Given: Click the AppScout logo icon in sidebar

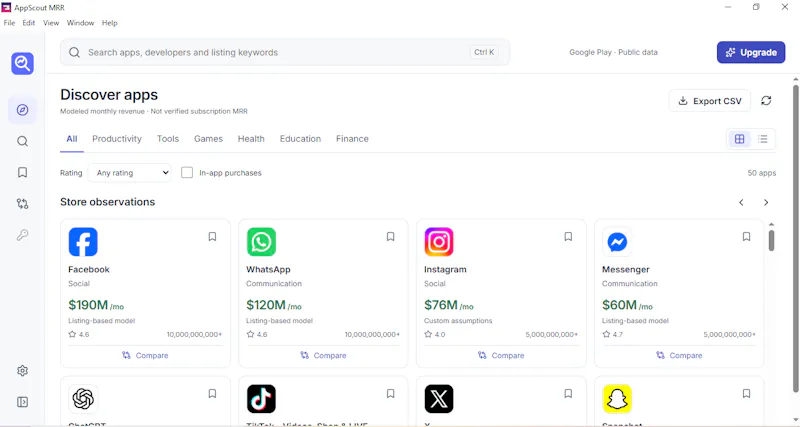Looking at the screenshot, I should [x=22, y=63].
